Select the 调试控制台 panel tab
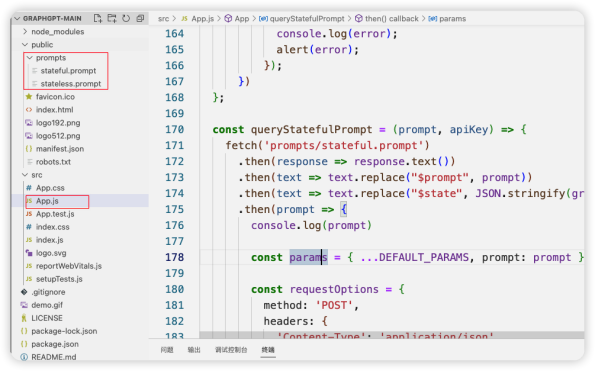This screenshot has width=595, height=371. coord(231,350)
